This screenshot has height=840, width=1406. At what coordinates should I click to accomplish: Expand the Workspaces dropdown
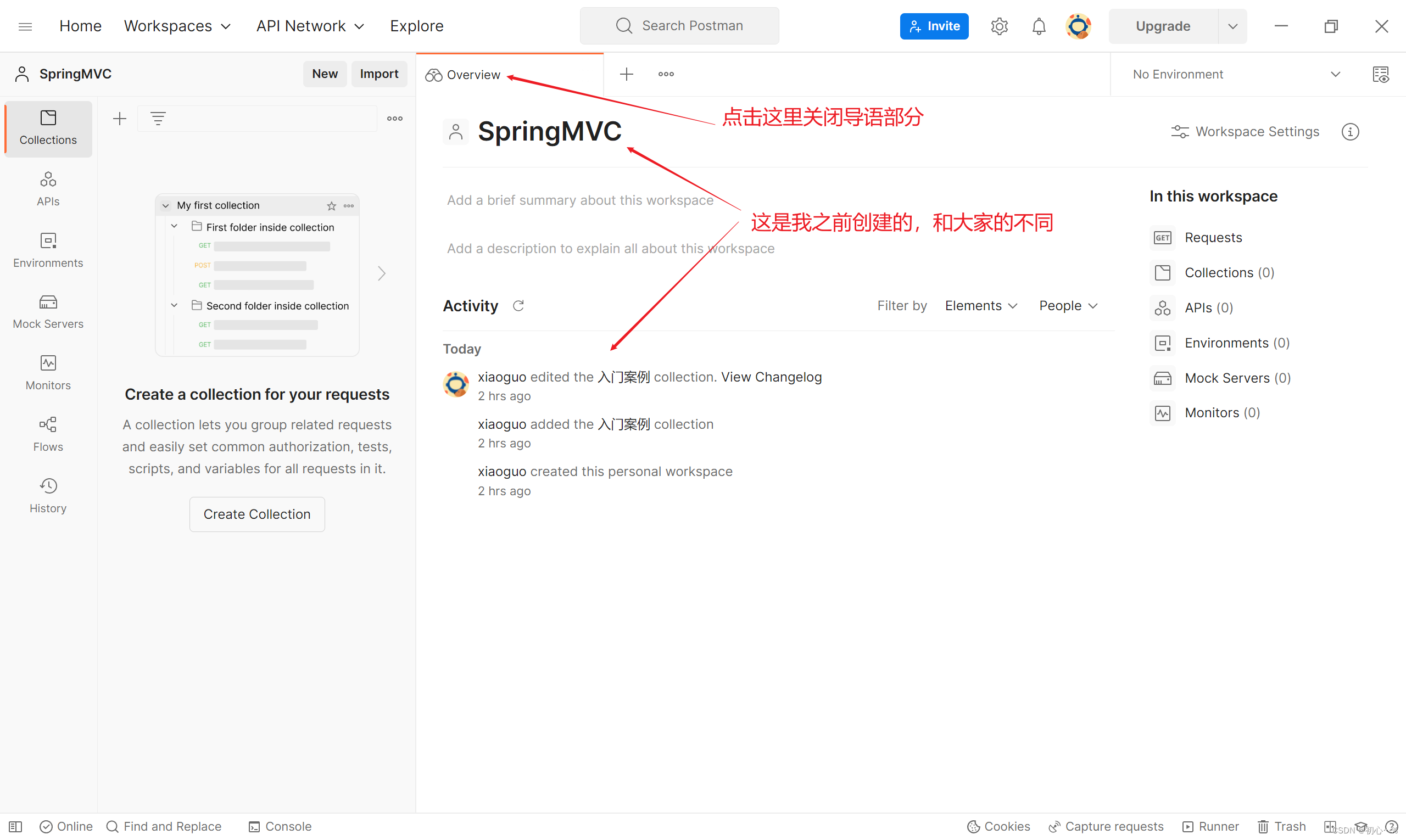(177, 26)
